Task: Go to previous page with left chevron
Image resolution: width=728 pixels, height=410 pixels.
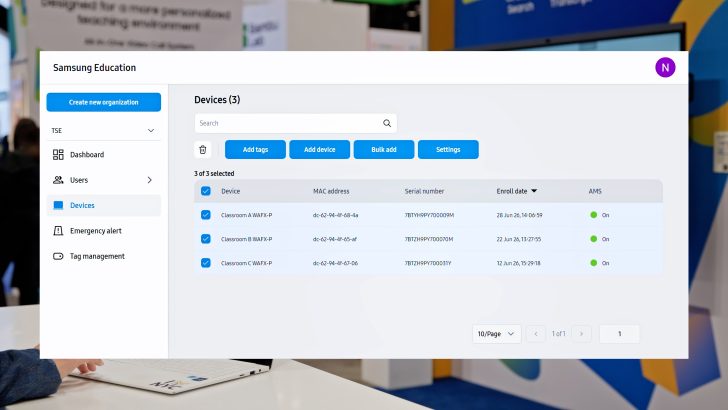Action: coord(536,334)
